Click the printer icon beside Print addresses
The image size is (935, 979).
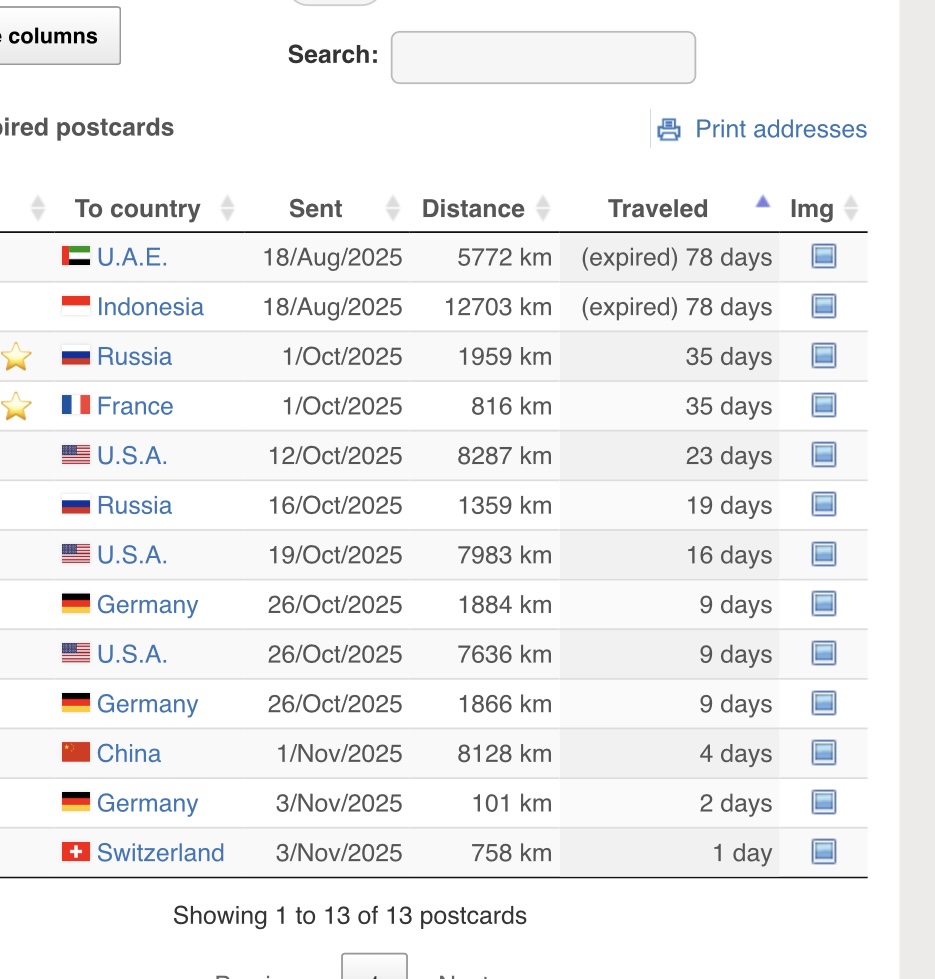click(669, 129)
